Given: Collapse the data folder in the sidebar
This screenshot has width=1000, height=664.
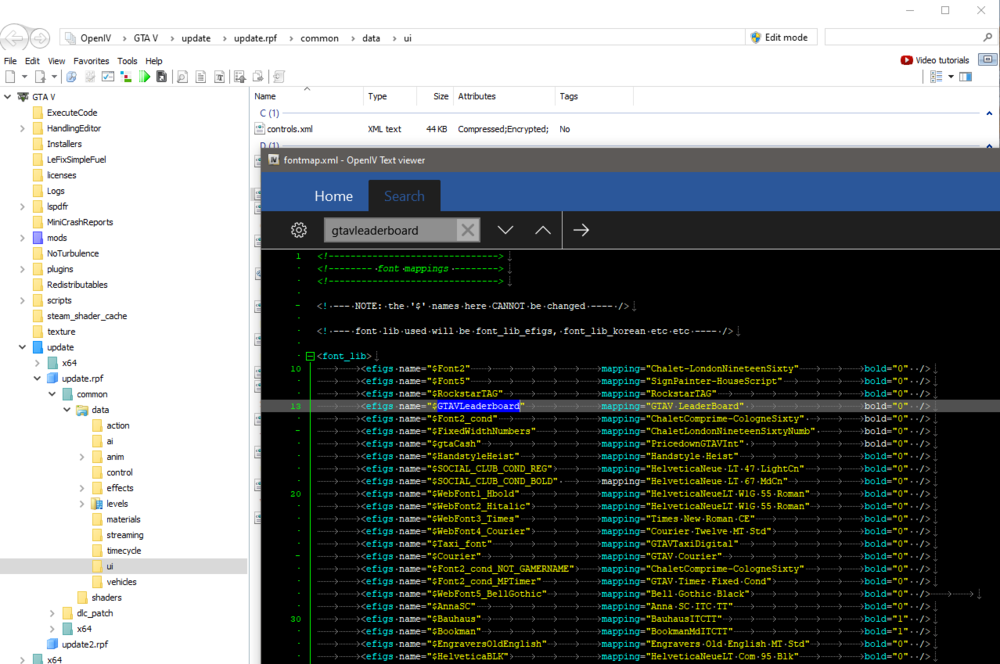Looking at the screenshot, I should [67, 409].
